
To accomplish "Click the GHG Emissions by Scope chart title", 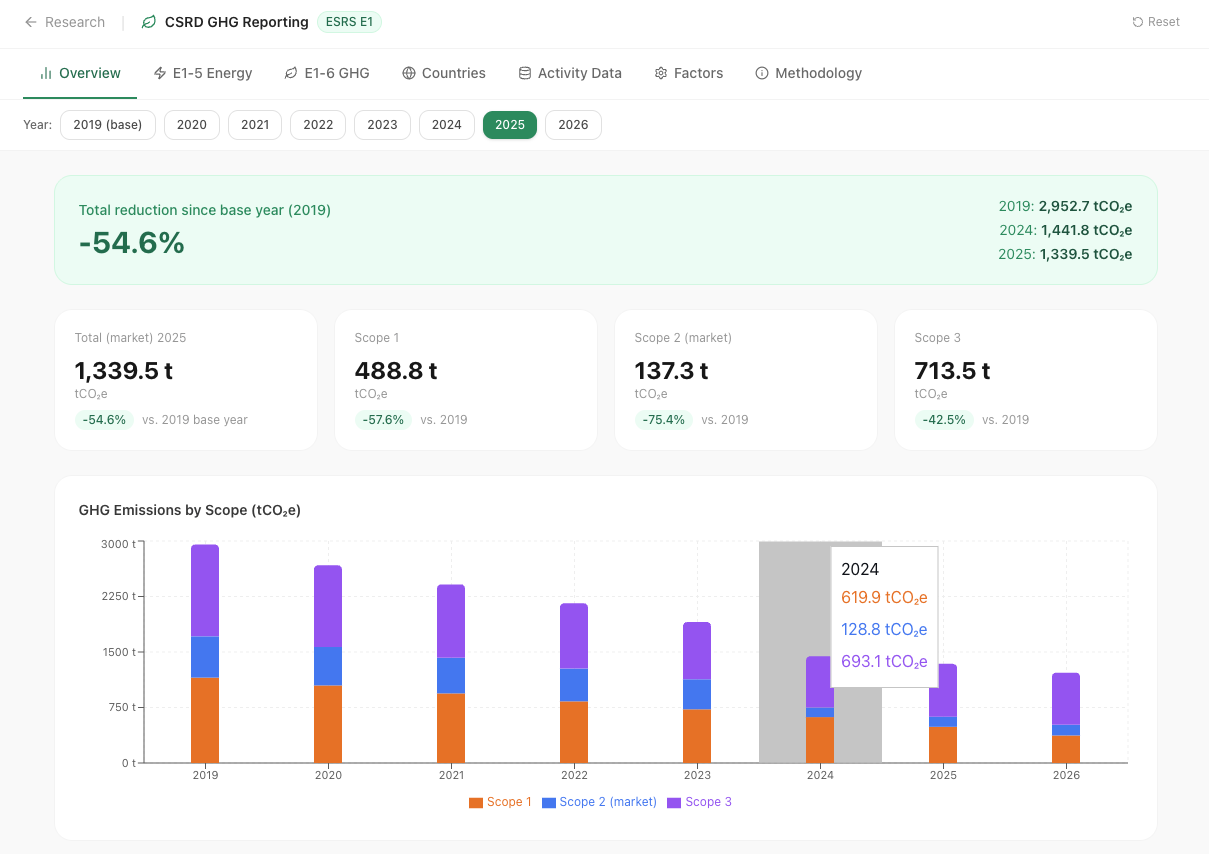I will 190,510.
